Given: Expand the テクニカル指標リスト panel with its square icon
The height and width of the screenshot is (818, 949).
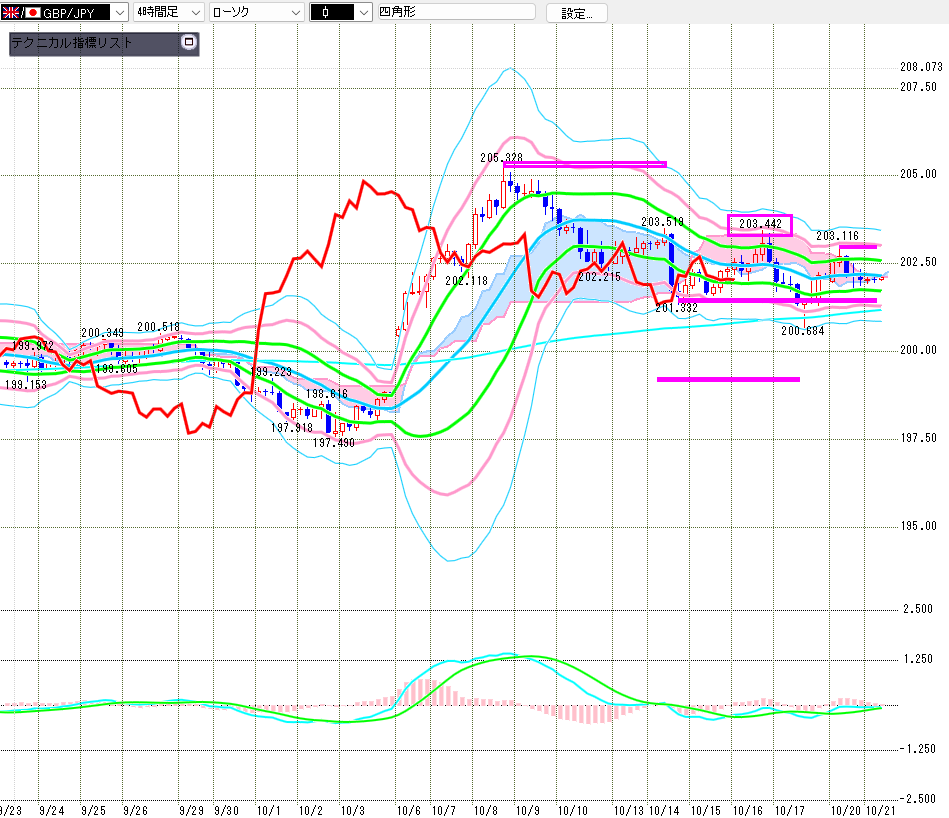Looking at the screenshot, I should tap(187, 43).
